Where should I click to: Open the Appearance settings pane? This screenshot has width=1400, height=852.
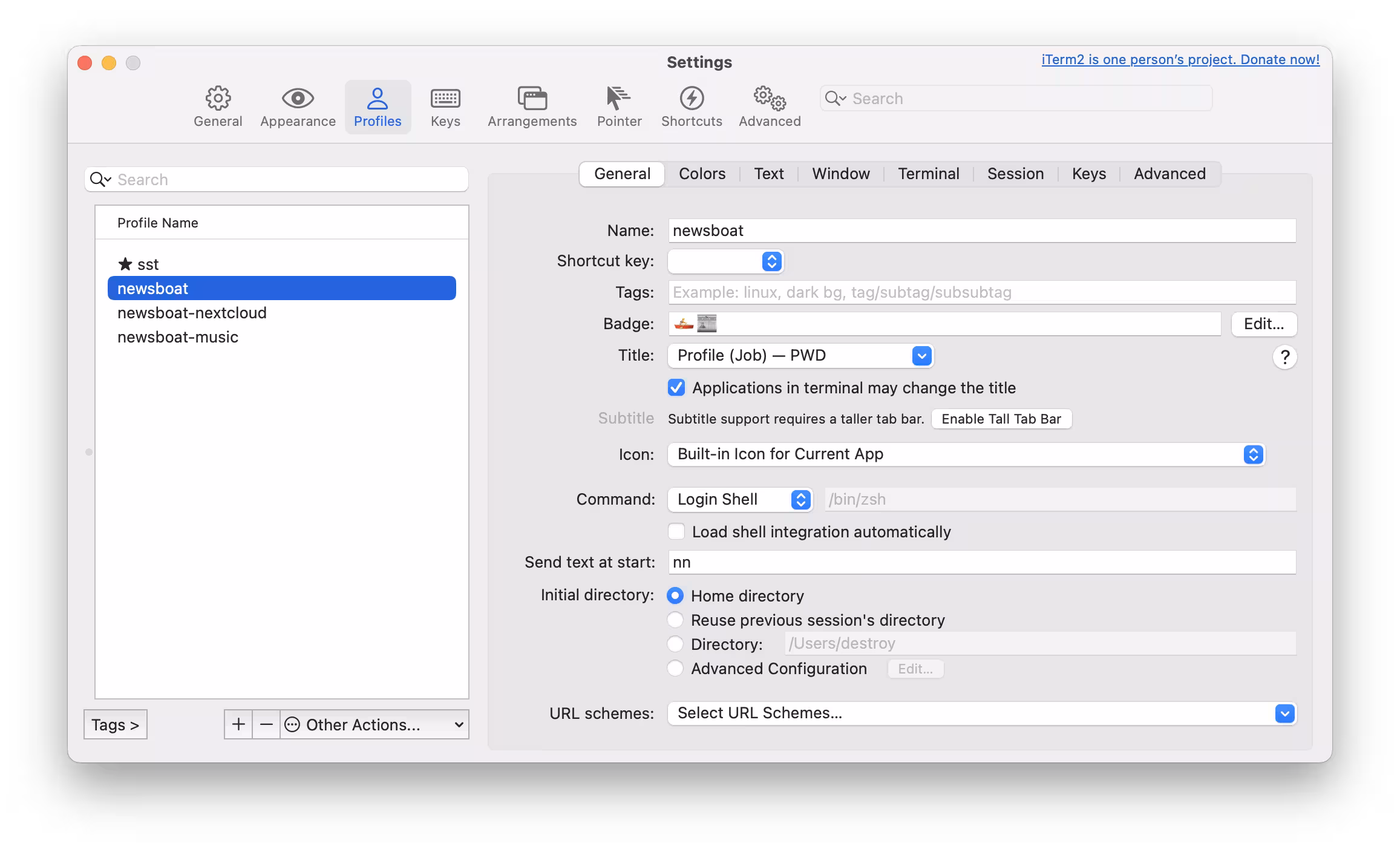(x=297, y=106)
